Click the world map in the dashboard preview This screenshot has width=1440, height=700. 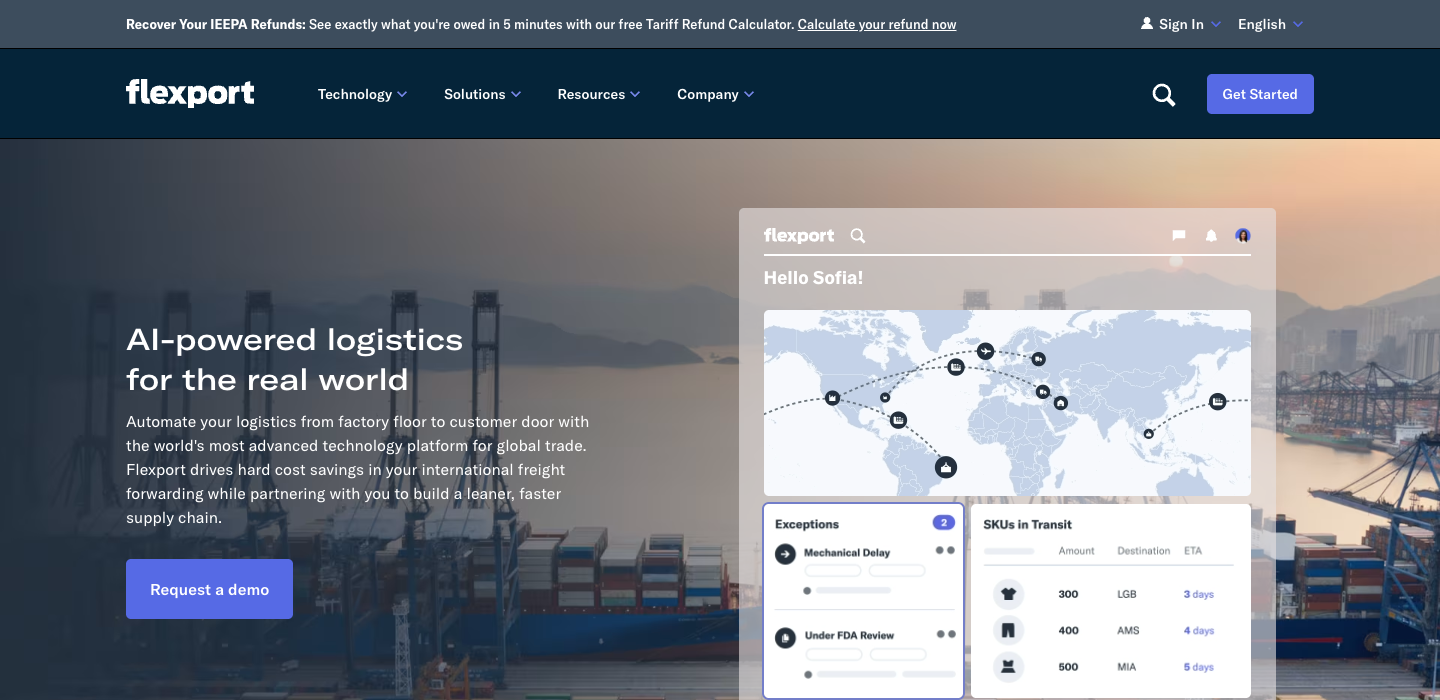click(1007, 403)
